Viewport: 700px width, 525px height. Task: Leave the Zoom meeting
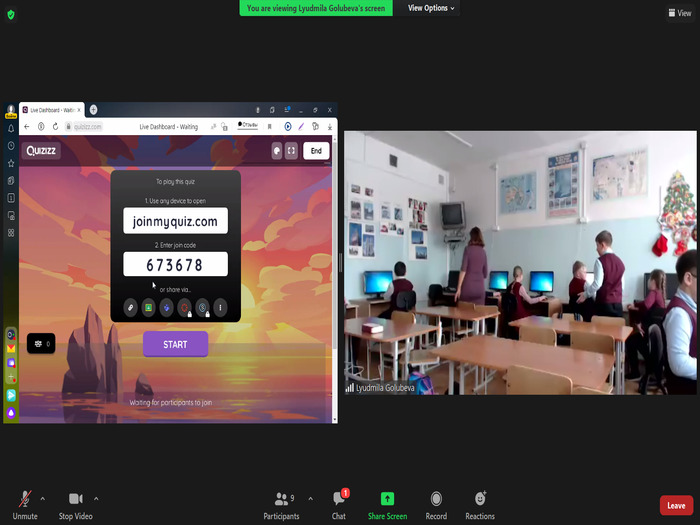pyautogui.click(x=676, y=505)
